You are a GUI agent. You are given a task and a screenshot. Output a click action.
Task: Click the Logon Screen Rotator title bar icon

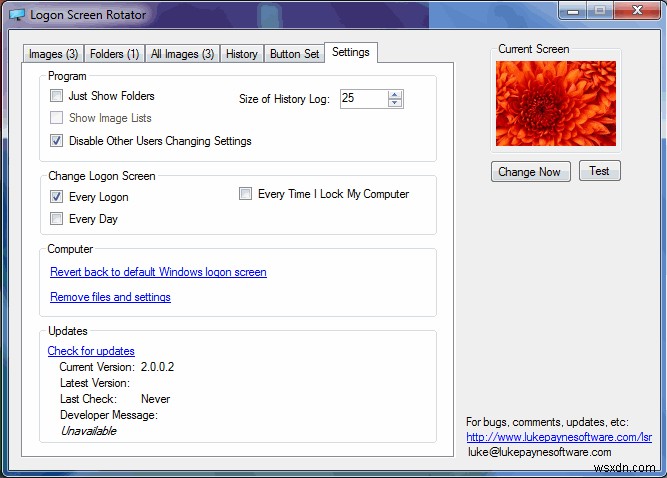point(17,15)
